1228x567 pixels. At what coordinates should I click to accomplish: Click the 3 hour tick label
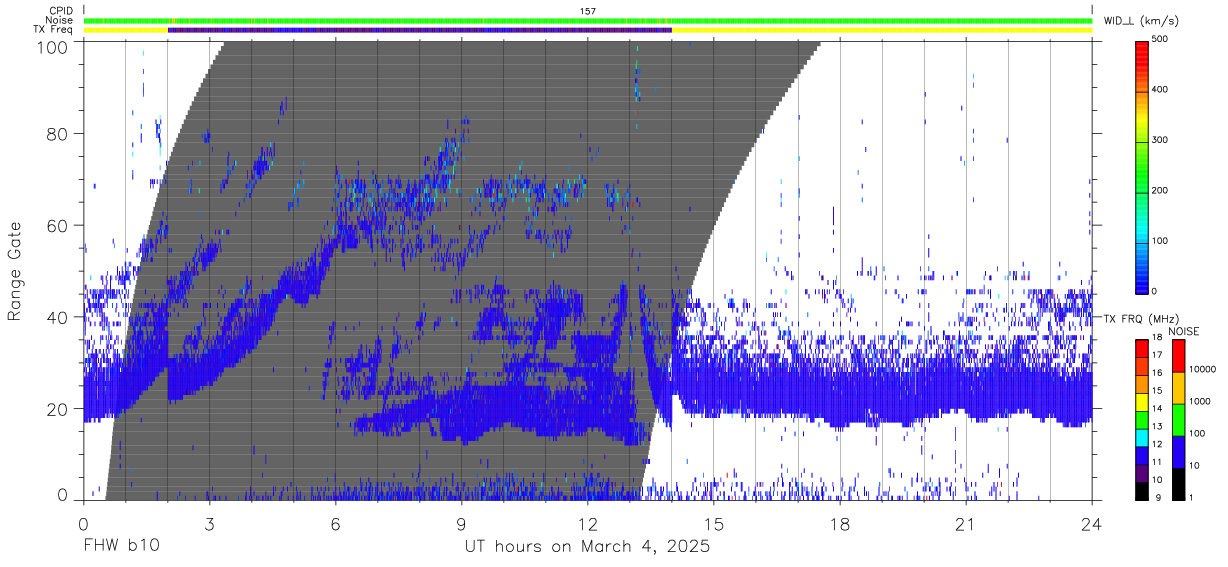pyautogui.click(x=210, y=523)
